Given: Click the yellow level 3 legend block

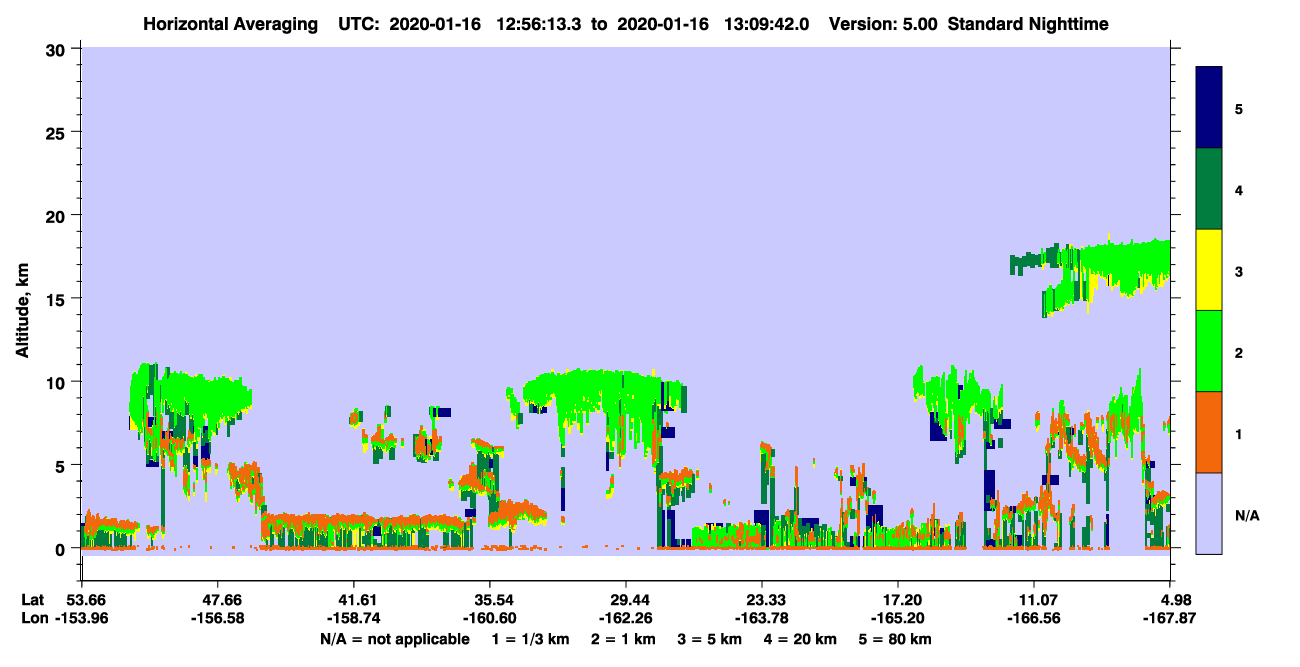Looking at the screenshot, I should [1209, 270].
